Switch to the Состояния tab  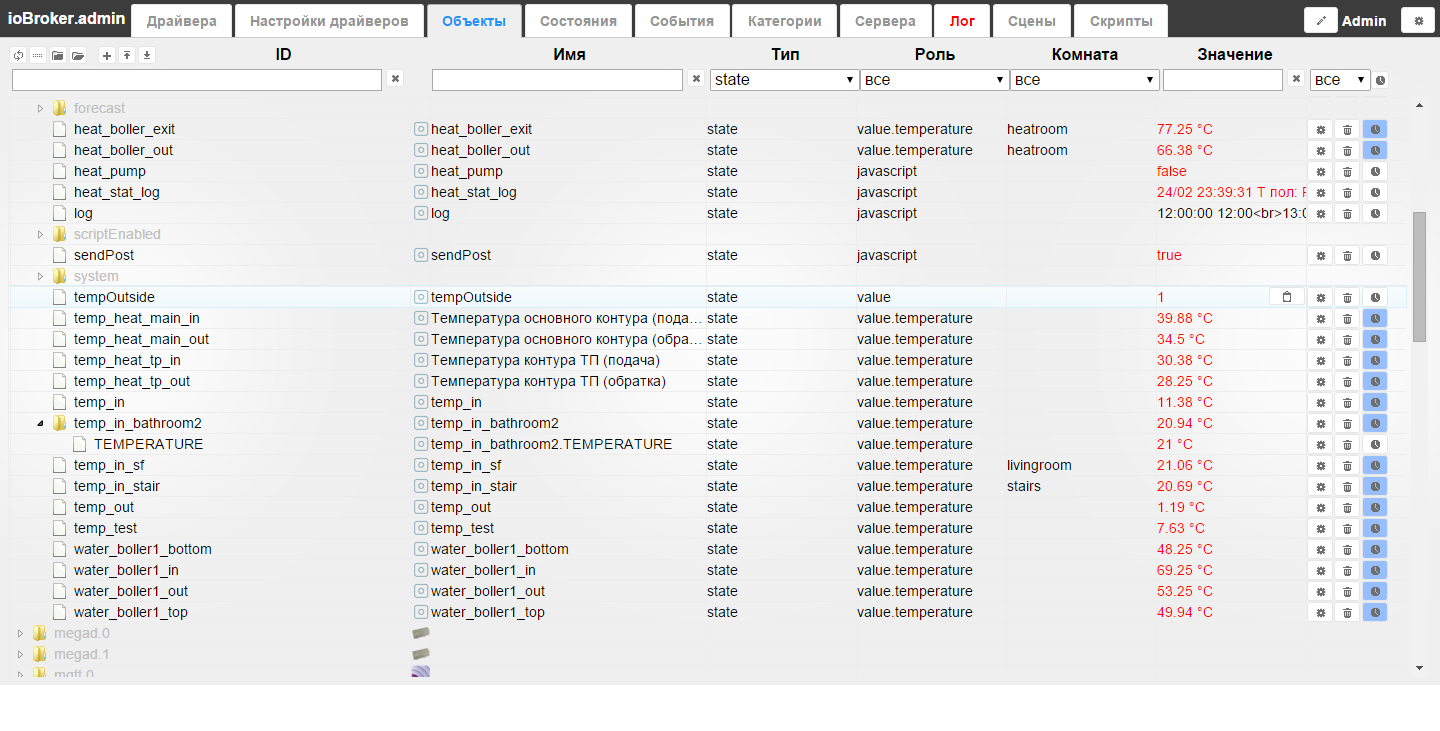point(578,21)
